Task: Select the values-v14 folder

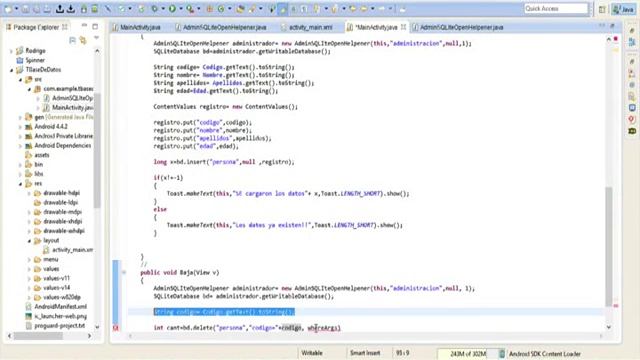Action: point(56,288)
